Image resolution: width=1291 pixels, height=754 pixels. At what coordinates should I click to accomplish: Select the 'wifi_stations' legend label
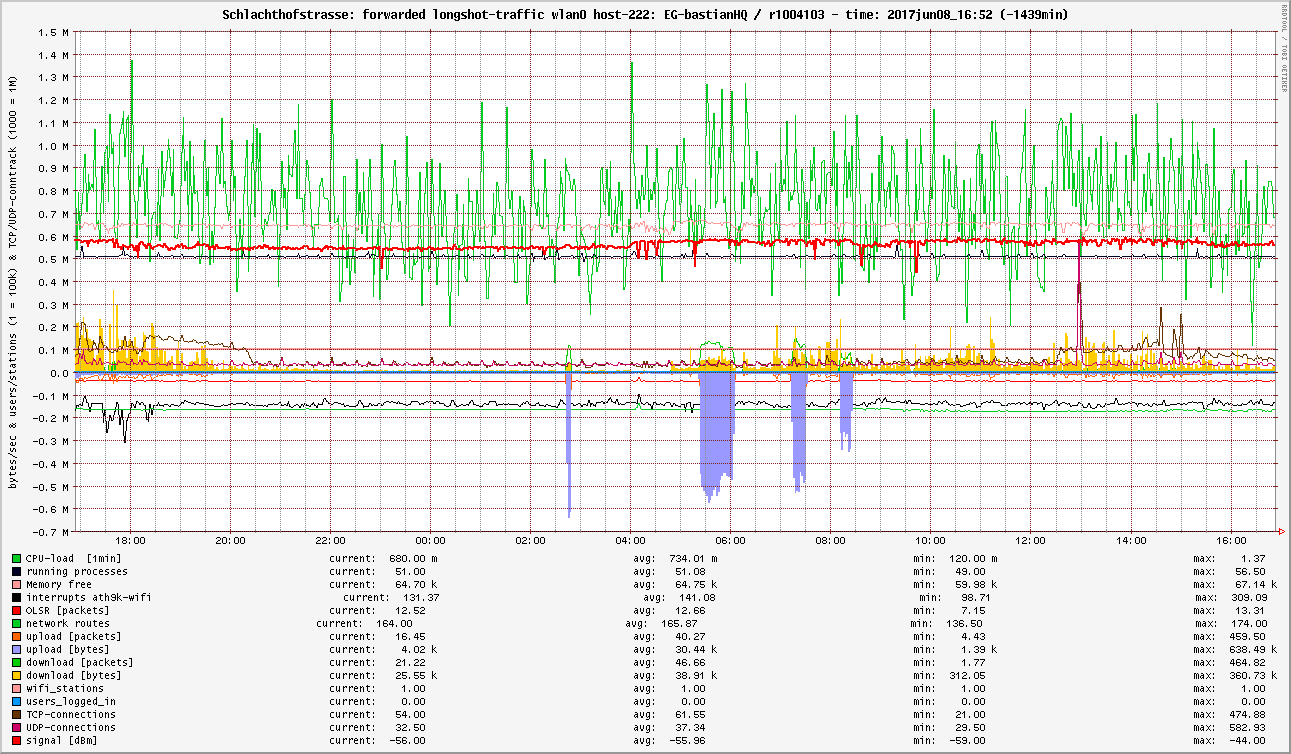(x=65, y=688)
